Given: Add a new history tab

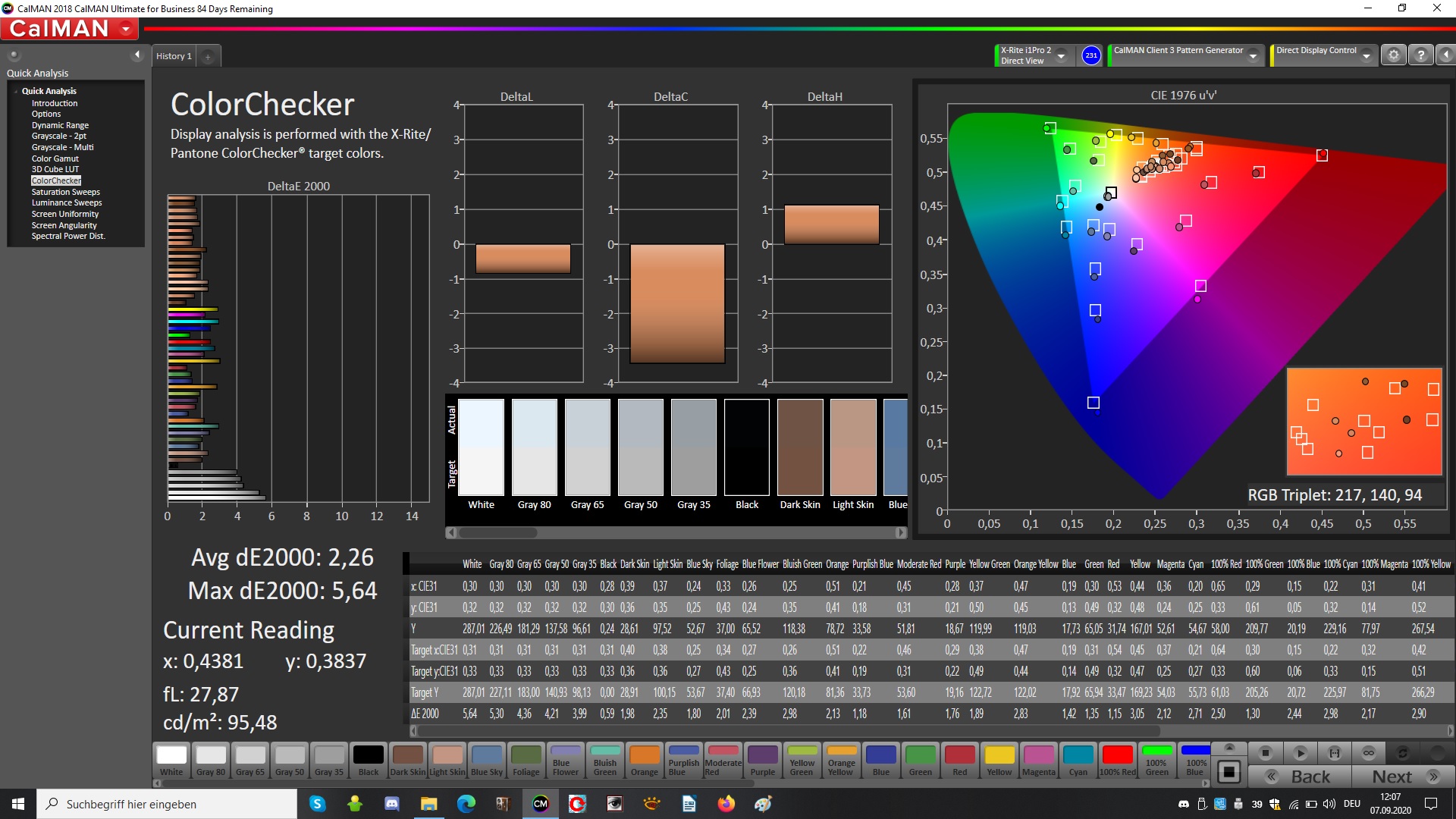Looking at the screenshot, I should 208,56.
